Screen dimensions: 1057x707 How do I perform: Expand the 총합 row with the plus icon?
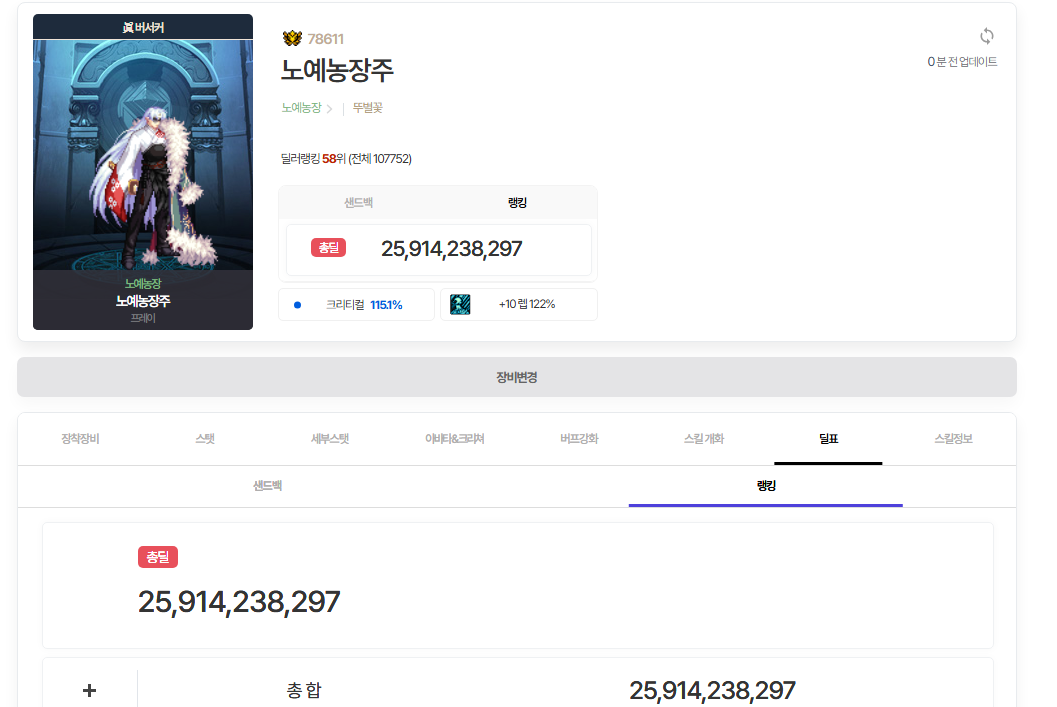[89, 690]
